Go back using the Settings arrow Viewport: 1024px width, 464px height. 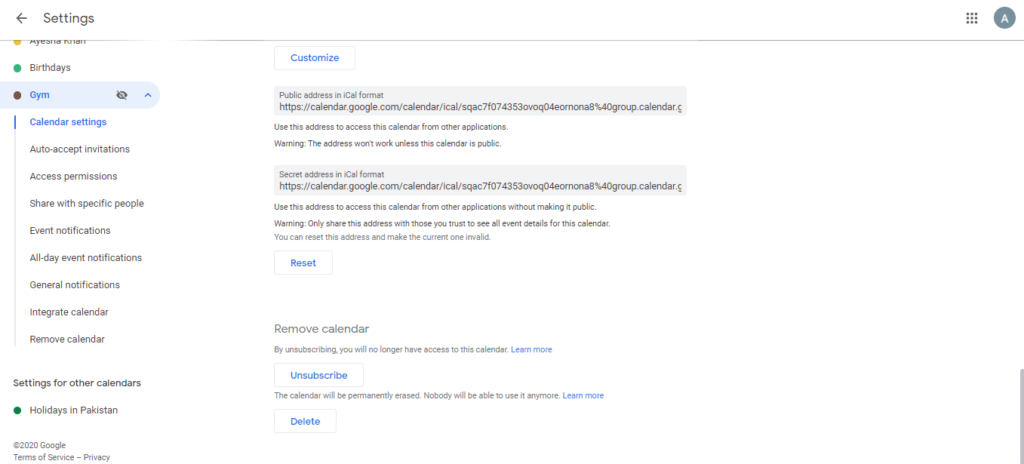tap(22, 18)
